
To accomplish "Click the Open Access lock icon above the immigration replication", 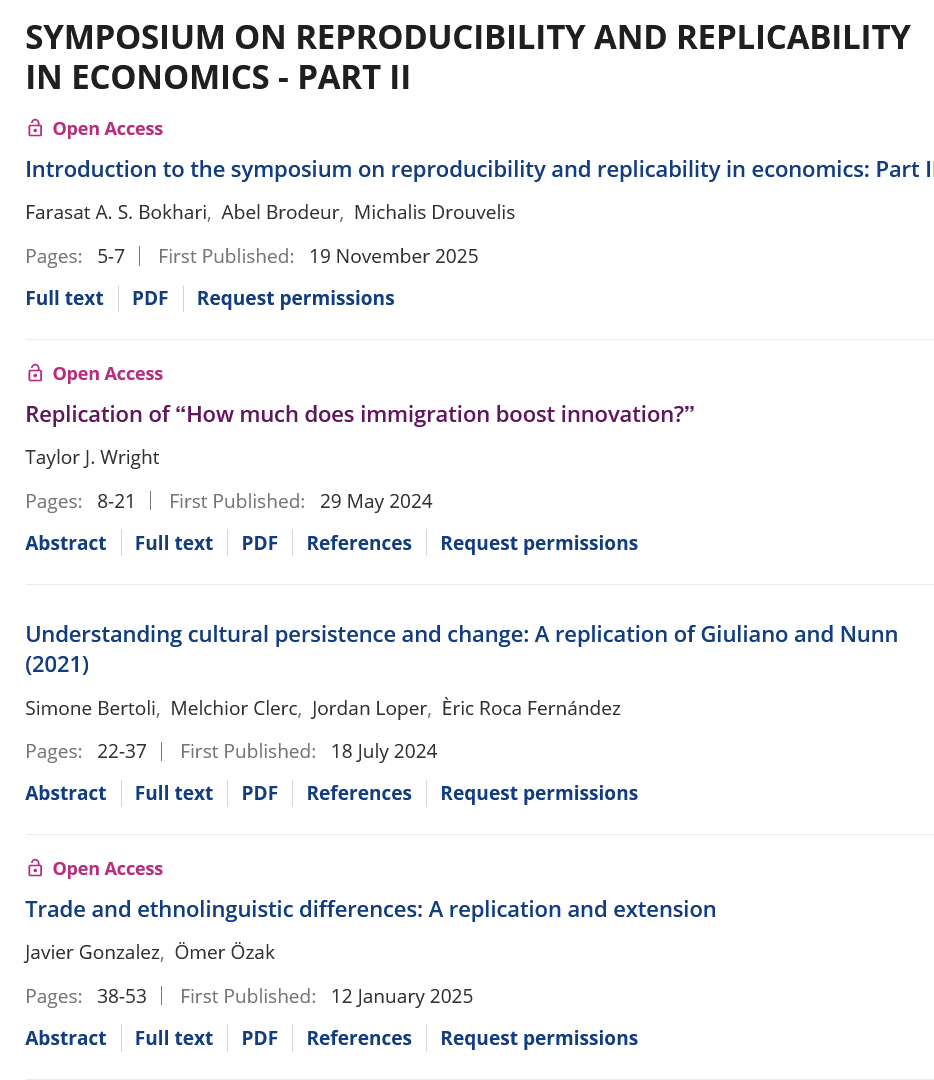I will click(x=35, y=373).
